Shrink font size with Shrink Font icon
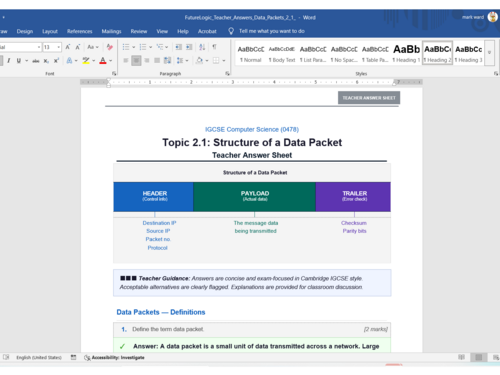Screen dimensions: 500x375 78,47
